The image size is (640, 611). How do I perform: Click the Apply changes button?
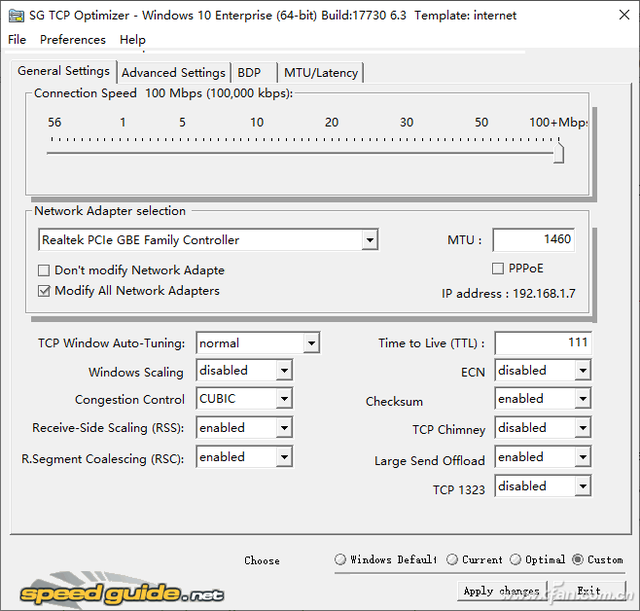[x=502, y=591]
